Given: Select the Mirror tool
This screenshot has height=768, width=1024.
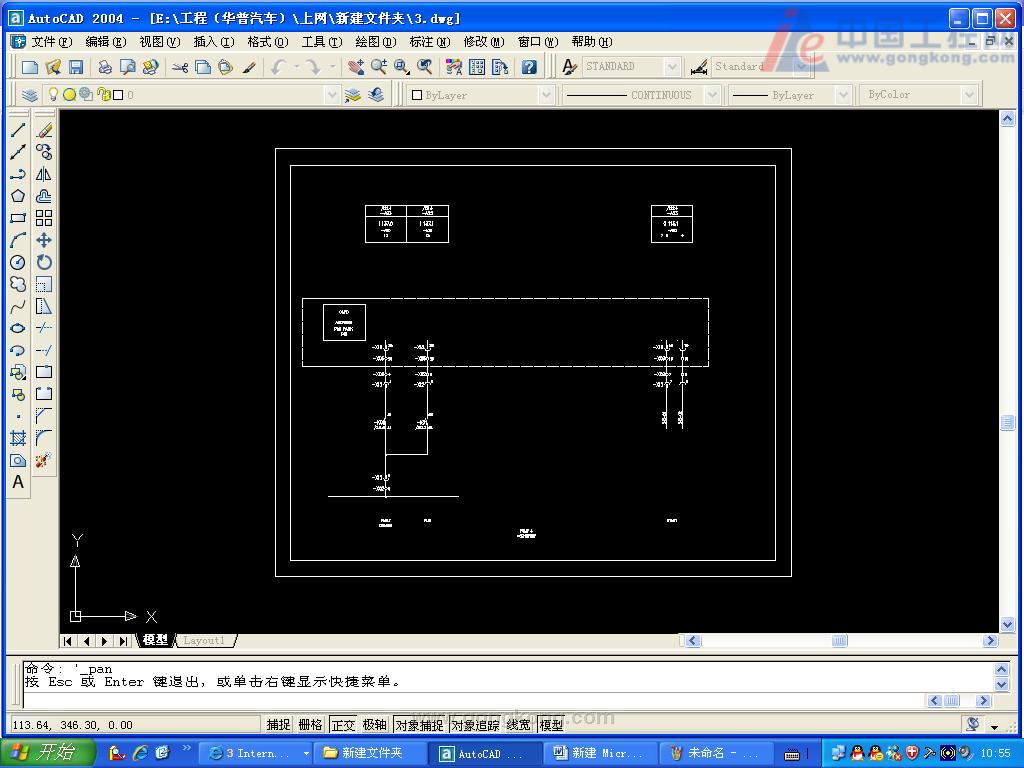Looking at the screenshot, I should point(44,174).
